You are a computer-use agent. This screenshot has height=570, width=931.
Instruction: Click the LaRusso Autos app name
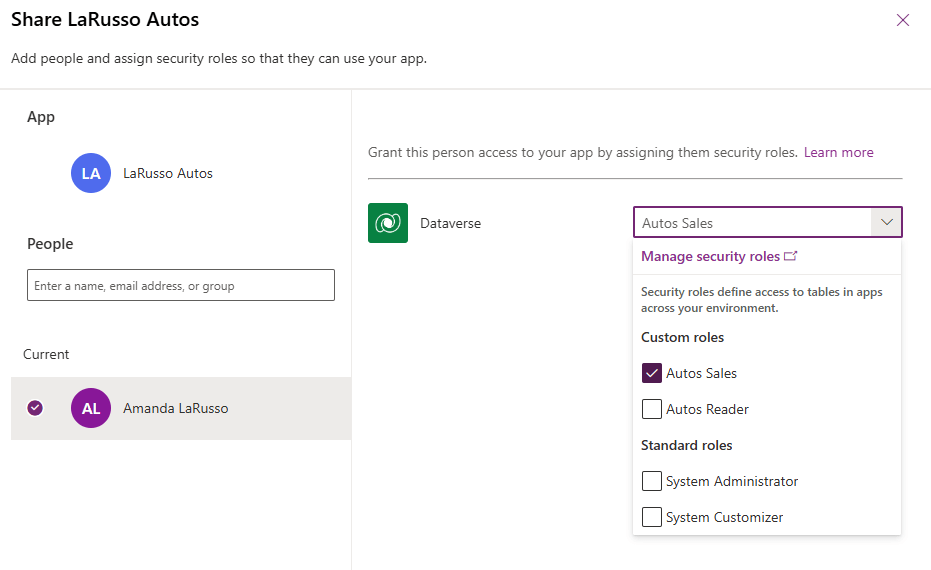pyautogui.click(x=168, y=173)
